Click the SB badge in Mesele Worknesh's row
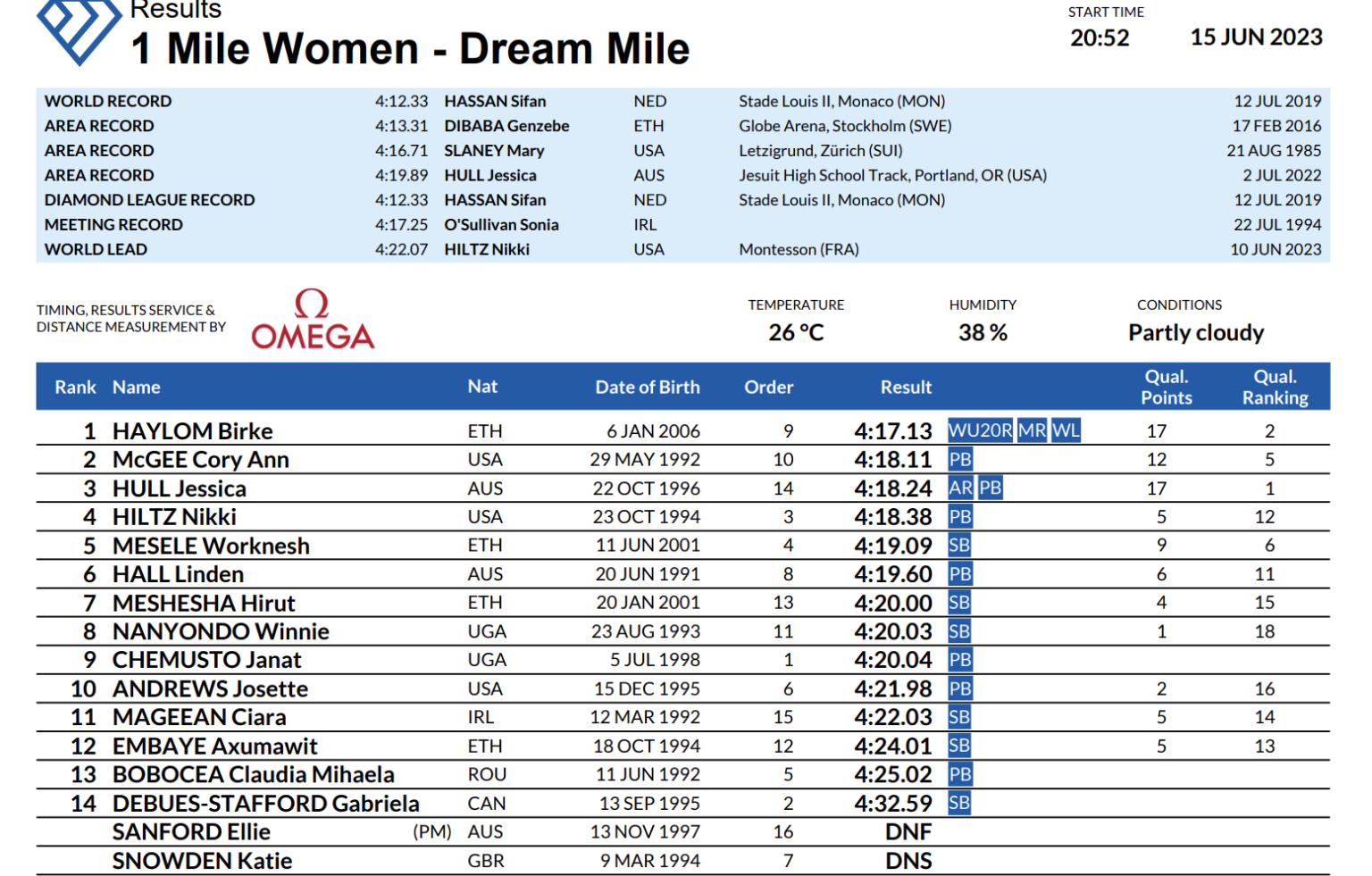This screenshot has width=1372, height=876. (959, 546)
